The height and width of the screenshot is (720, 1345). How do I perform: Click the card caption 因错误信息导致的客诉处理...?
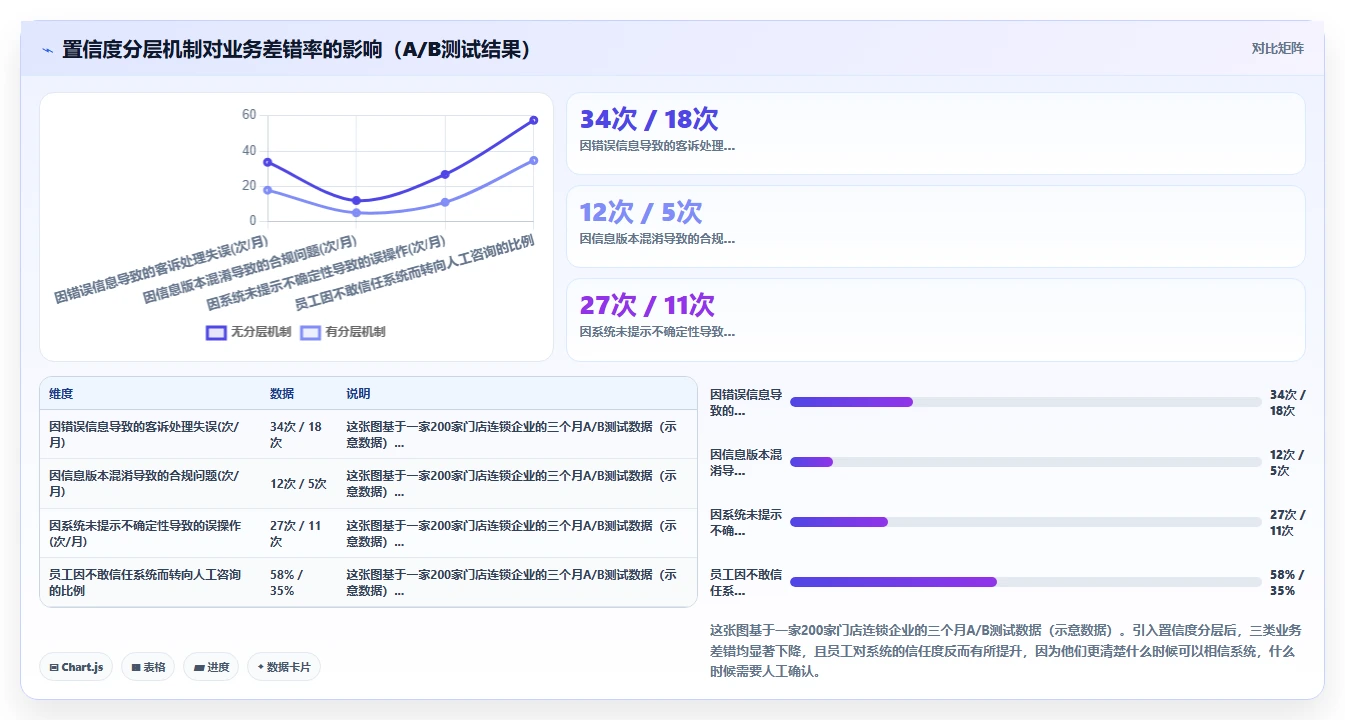[x=657, y=146]
